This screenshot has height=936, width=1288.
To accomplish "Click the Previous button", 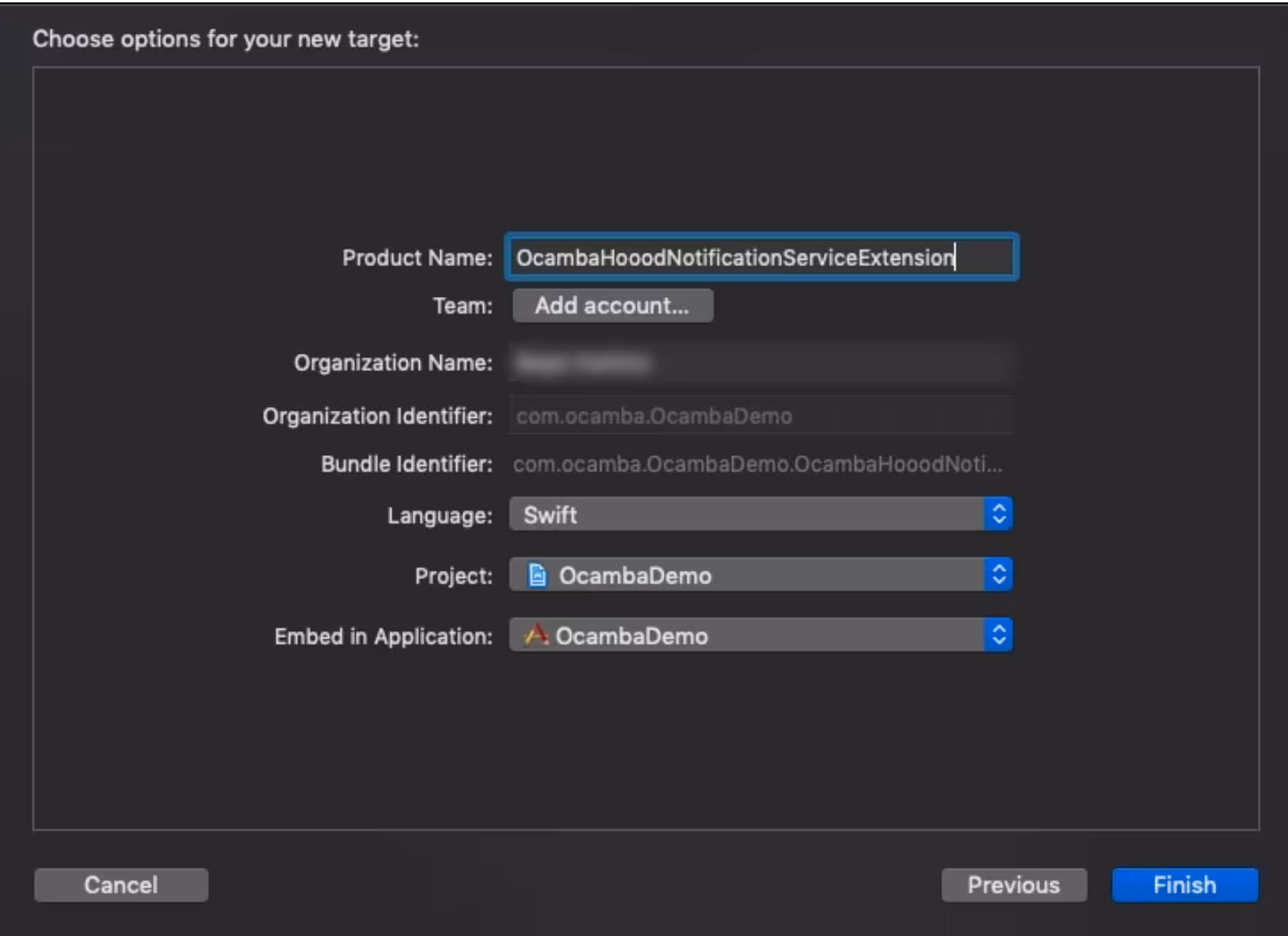I will (1015, 885).
